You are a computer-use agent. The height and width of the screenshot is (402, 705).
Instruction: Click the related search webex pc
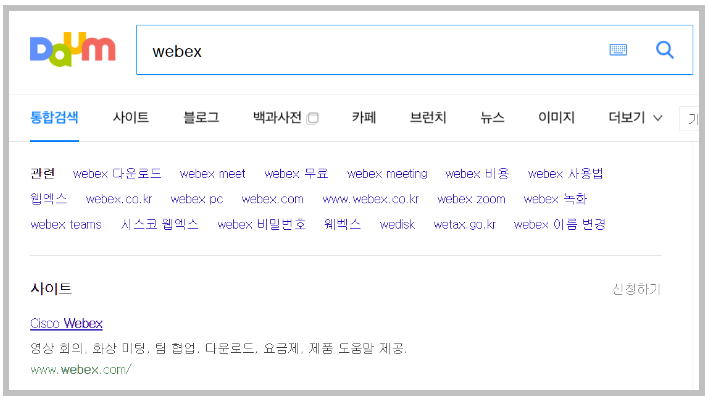(197, 199)
